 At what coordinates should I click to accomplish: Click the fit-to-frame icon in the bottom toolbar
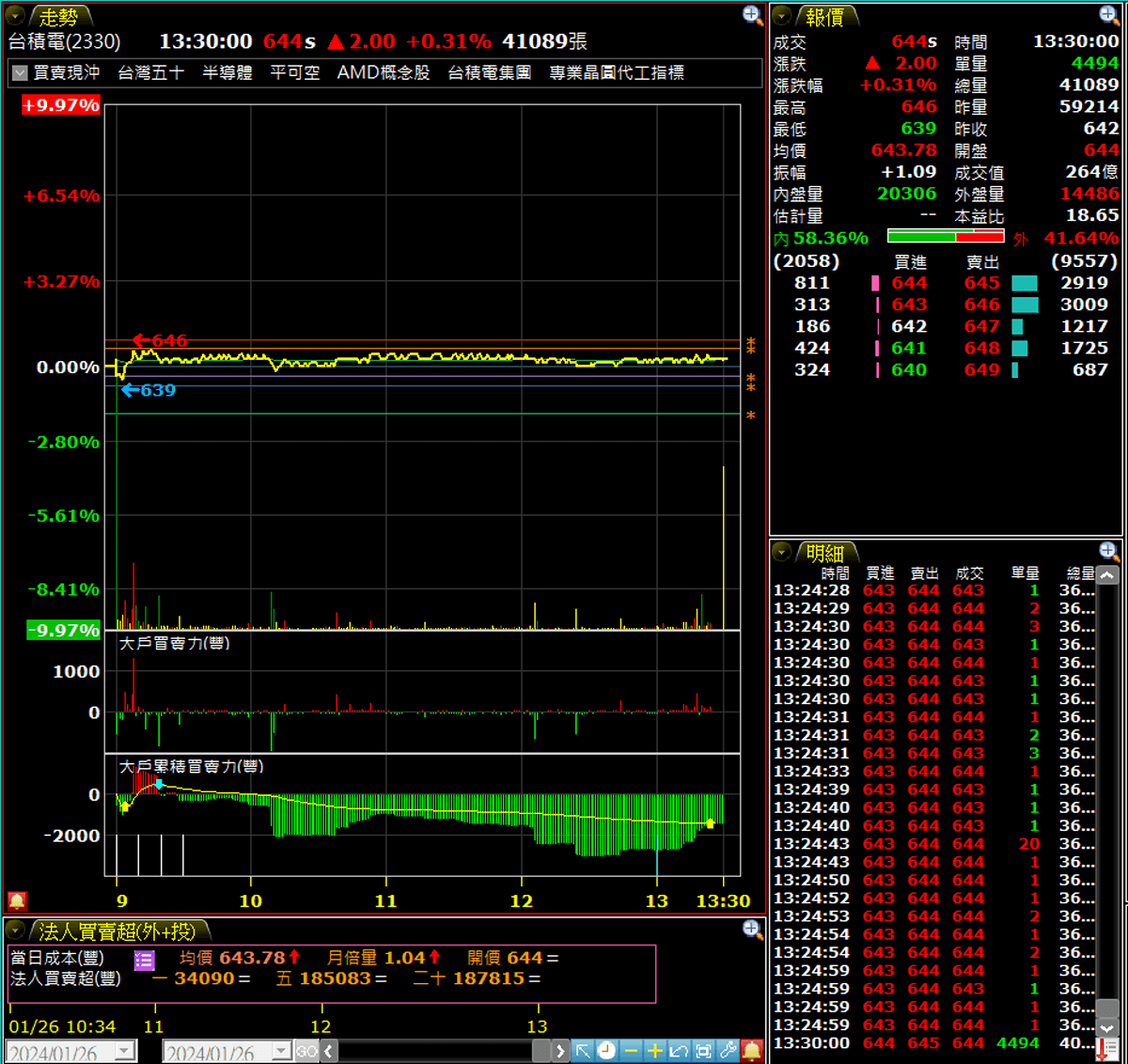pos(703,1051)
